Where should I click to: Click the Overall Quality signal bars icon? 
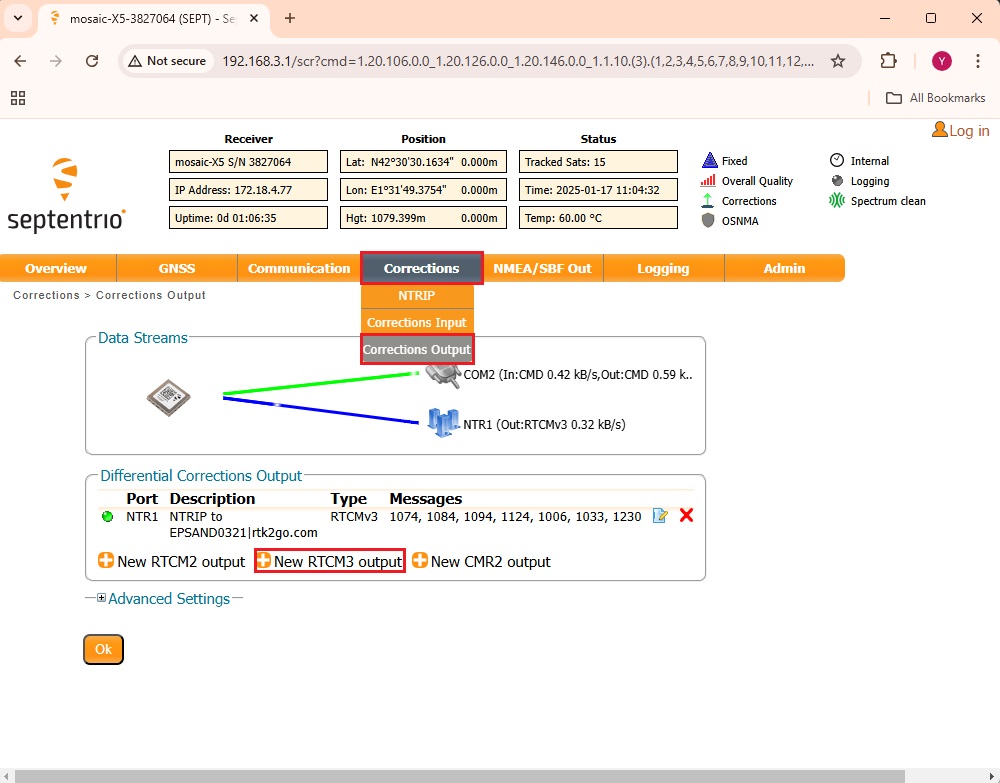708,181
